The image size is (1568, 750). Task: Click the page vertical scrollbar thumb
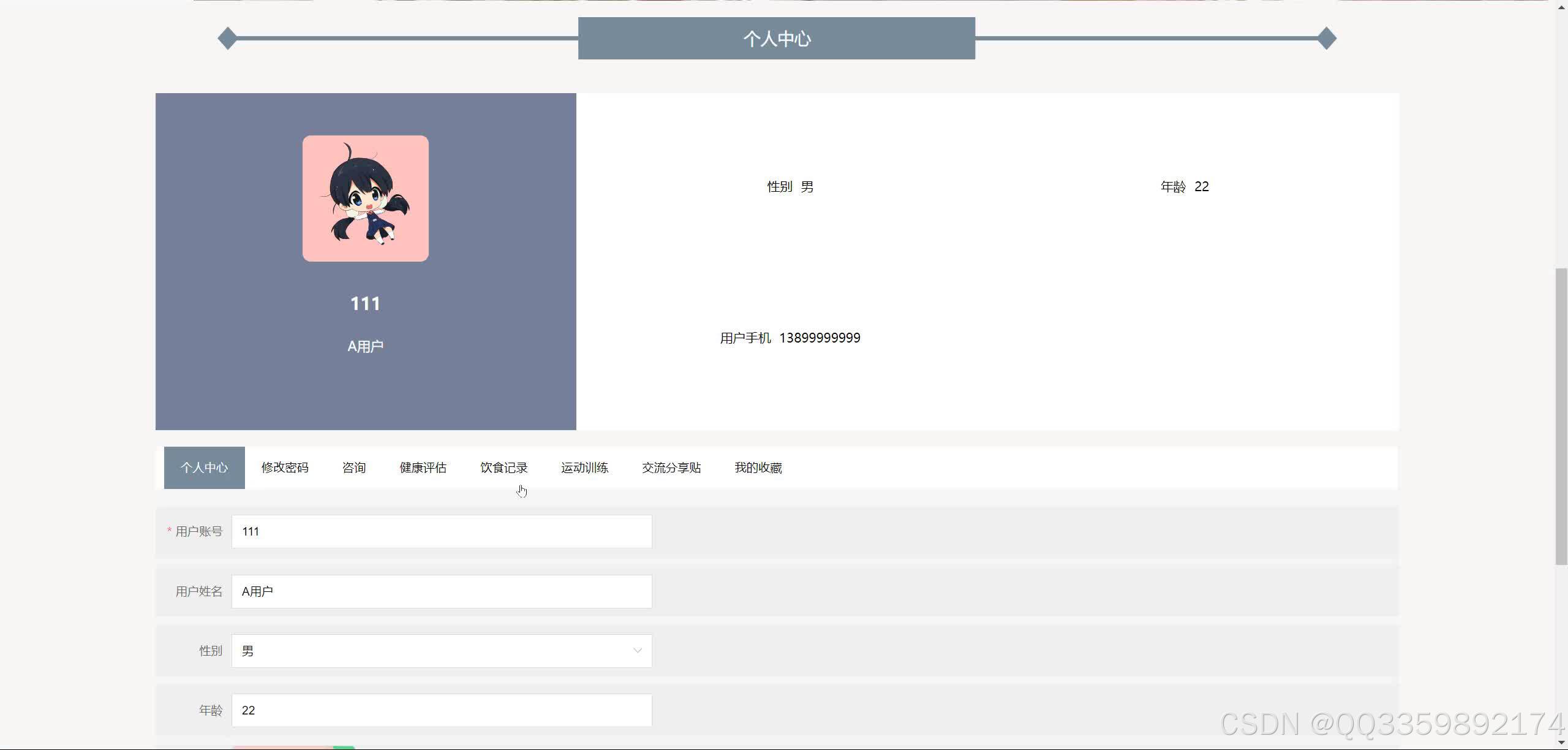coord(1561,417)
